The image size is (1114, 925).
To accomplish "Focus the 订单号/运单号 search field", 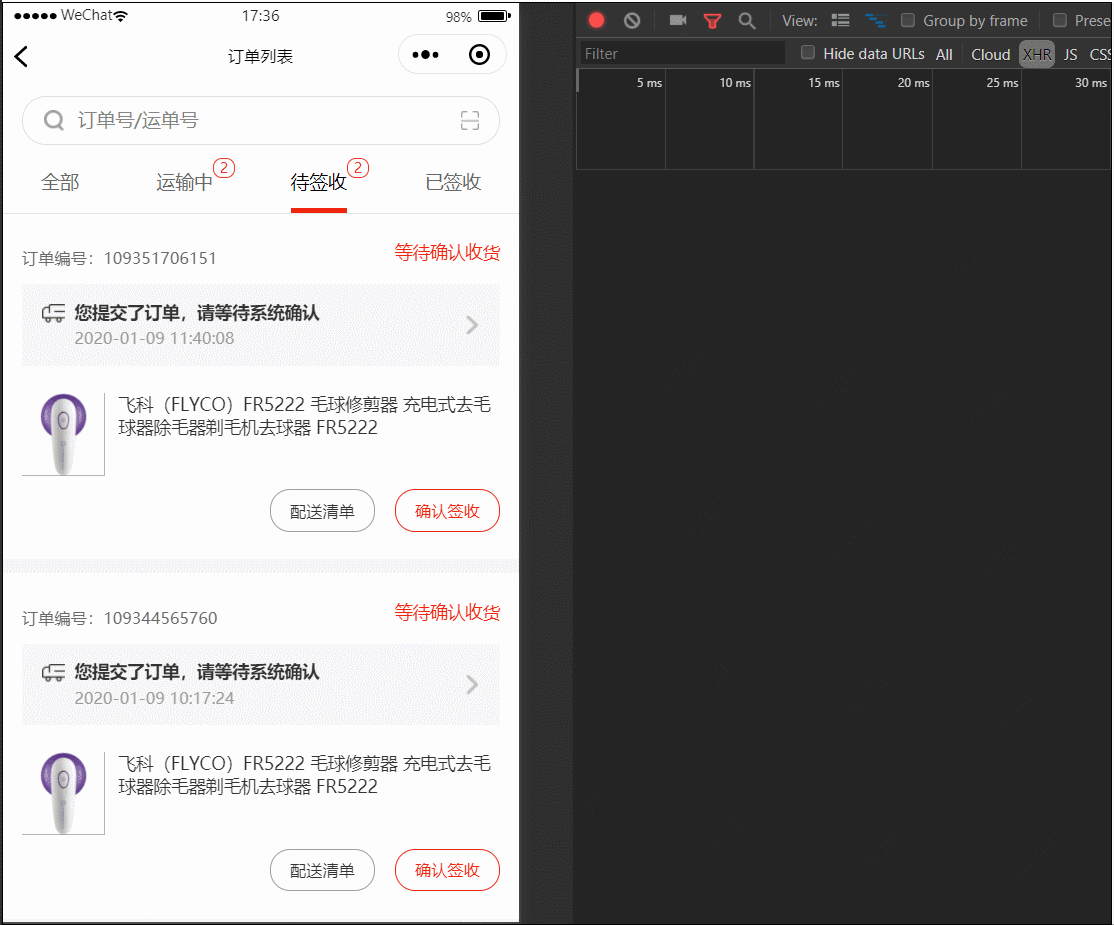I will tap(261, 121).
